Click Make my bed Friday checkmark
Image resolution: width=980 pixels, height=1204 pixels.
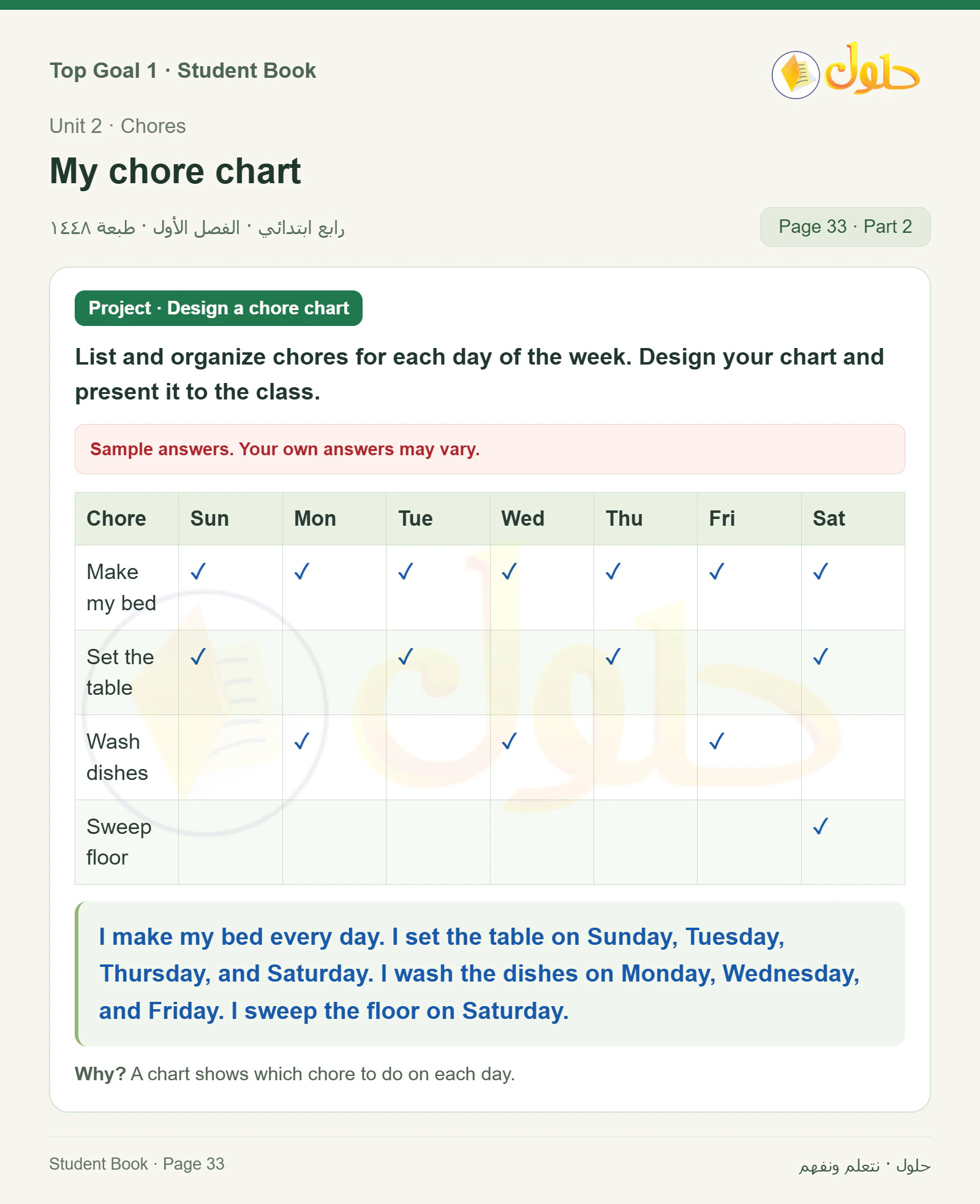point(717,572)
